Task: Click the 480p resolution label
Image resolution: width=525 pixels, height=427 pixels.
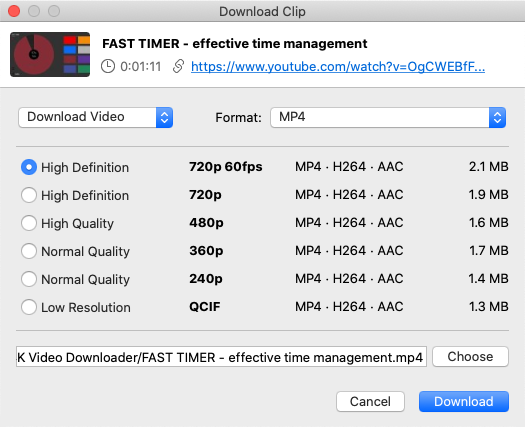Action: (x=206, y=223)
